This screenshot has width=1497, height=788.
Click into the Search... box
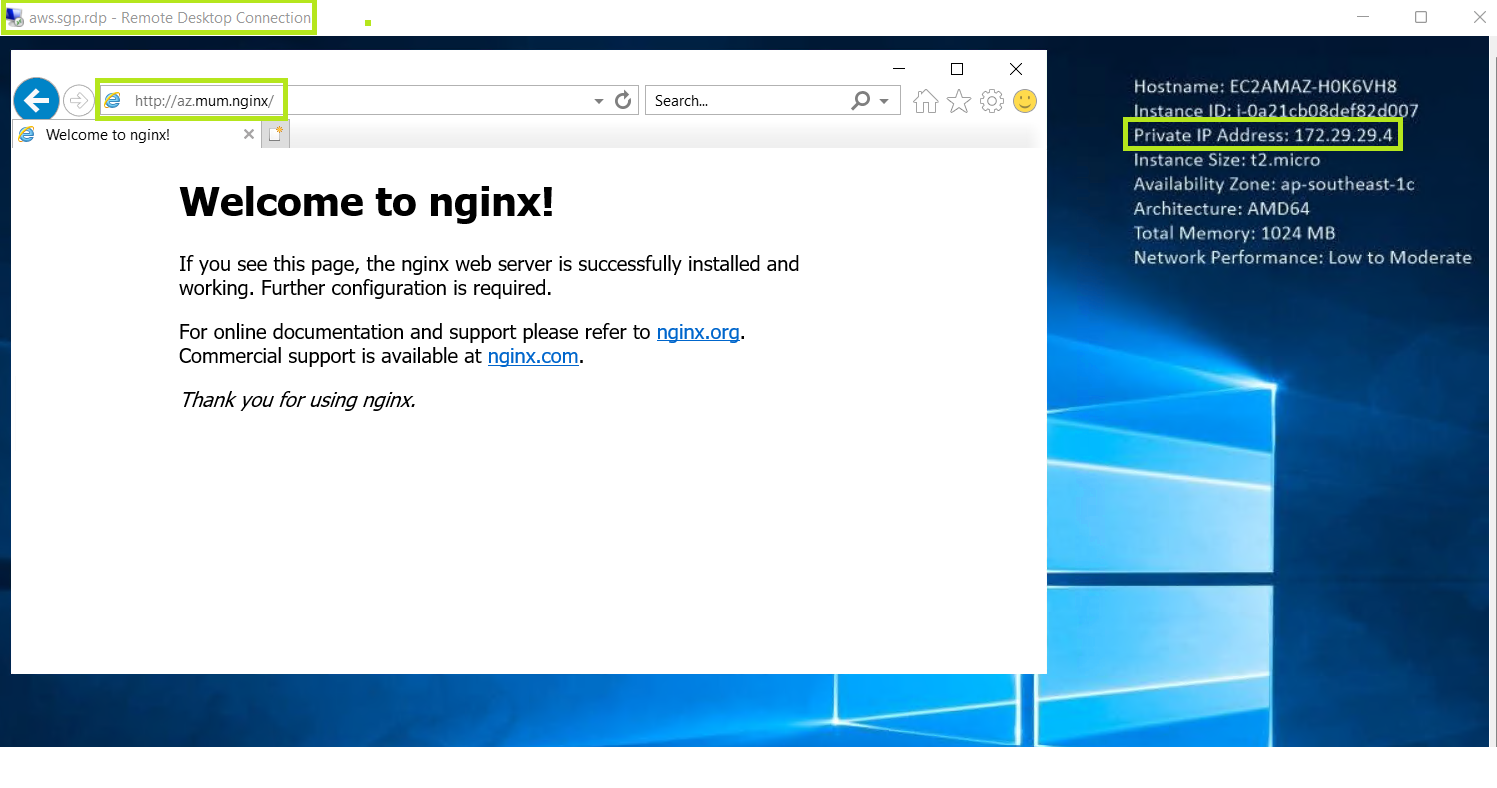click(x=745, y=100)
